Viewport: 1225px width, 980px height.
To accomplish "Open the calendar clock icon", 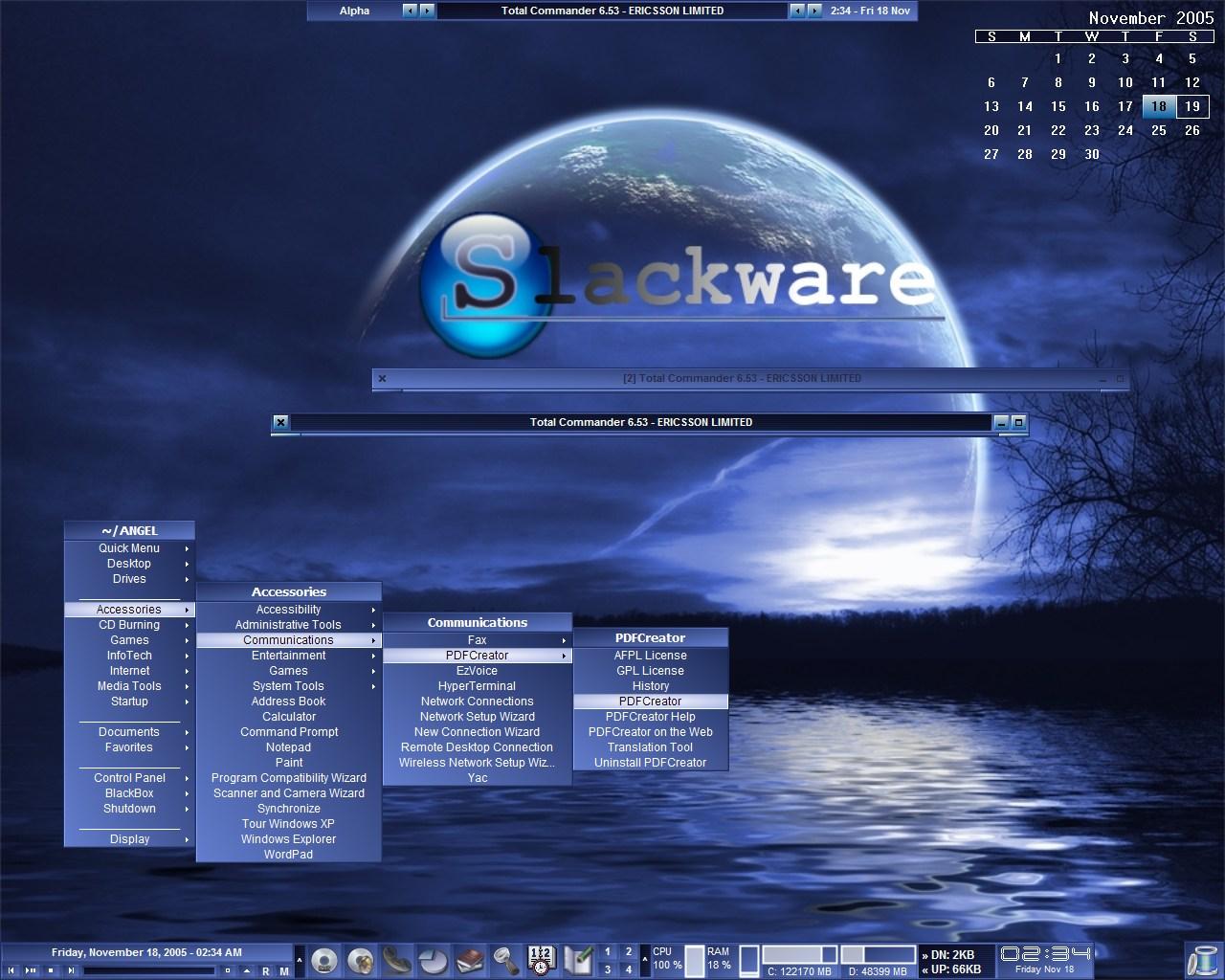I will tap(541, 960).
